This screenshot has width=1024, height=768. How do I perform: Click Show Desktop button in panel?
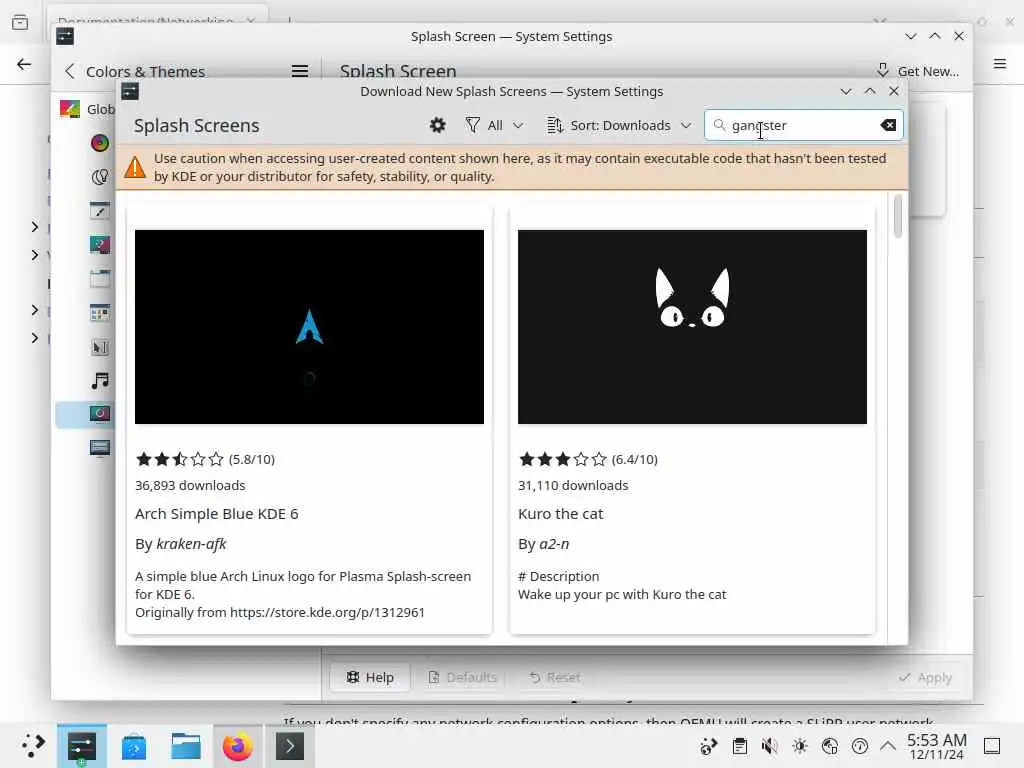point(992,746)
